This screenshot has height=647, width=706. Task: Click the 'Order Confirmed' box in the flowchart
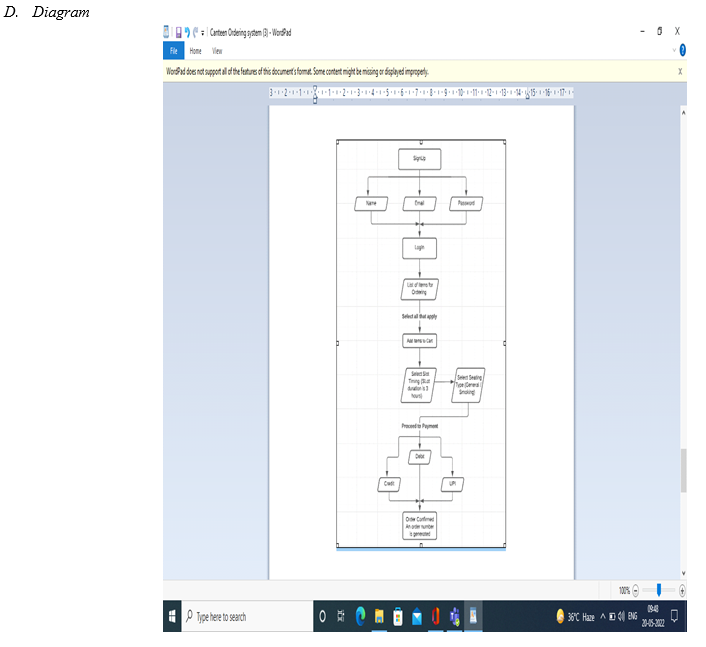click(x=420, y=526)
